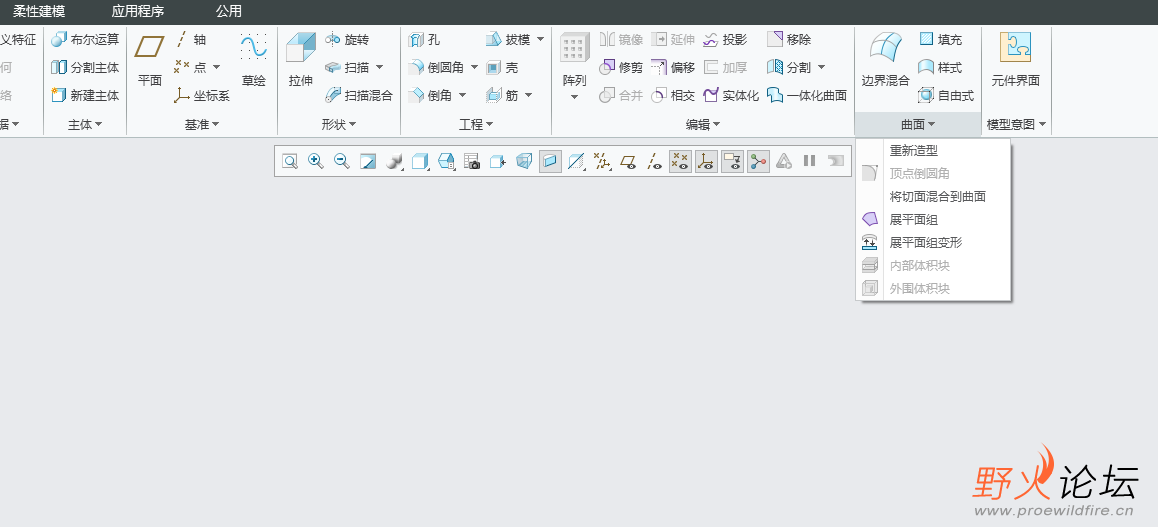The width and height of the screenshot is (1158, 527).
Task: Click the 分割主体 split body button
Action: pos(85,67)
